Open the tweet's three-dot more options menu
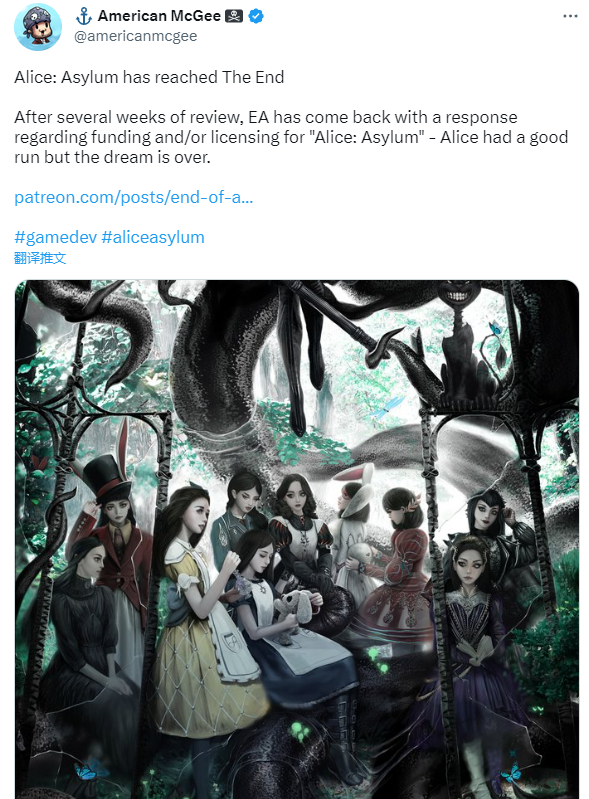The width and height of the screenshot is (589, 799). (x=570, y=16)
